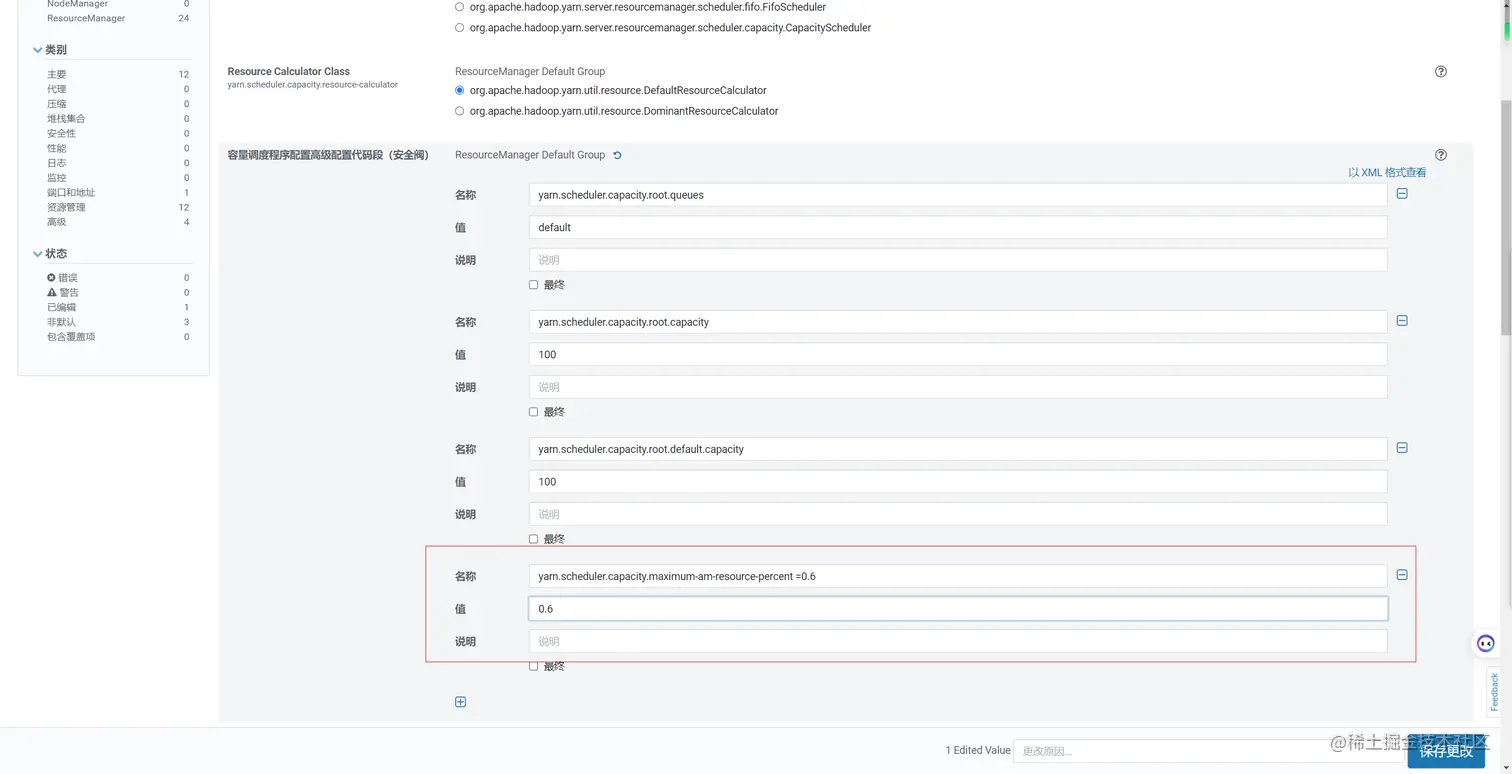Add a new property with the plus icon
The height and width of the screenshot is (774, 1512).
point(460,702)
